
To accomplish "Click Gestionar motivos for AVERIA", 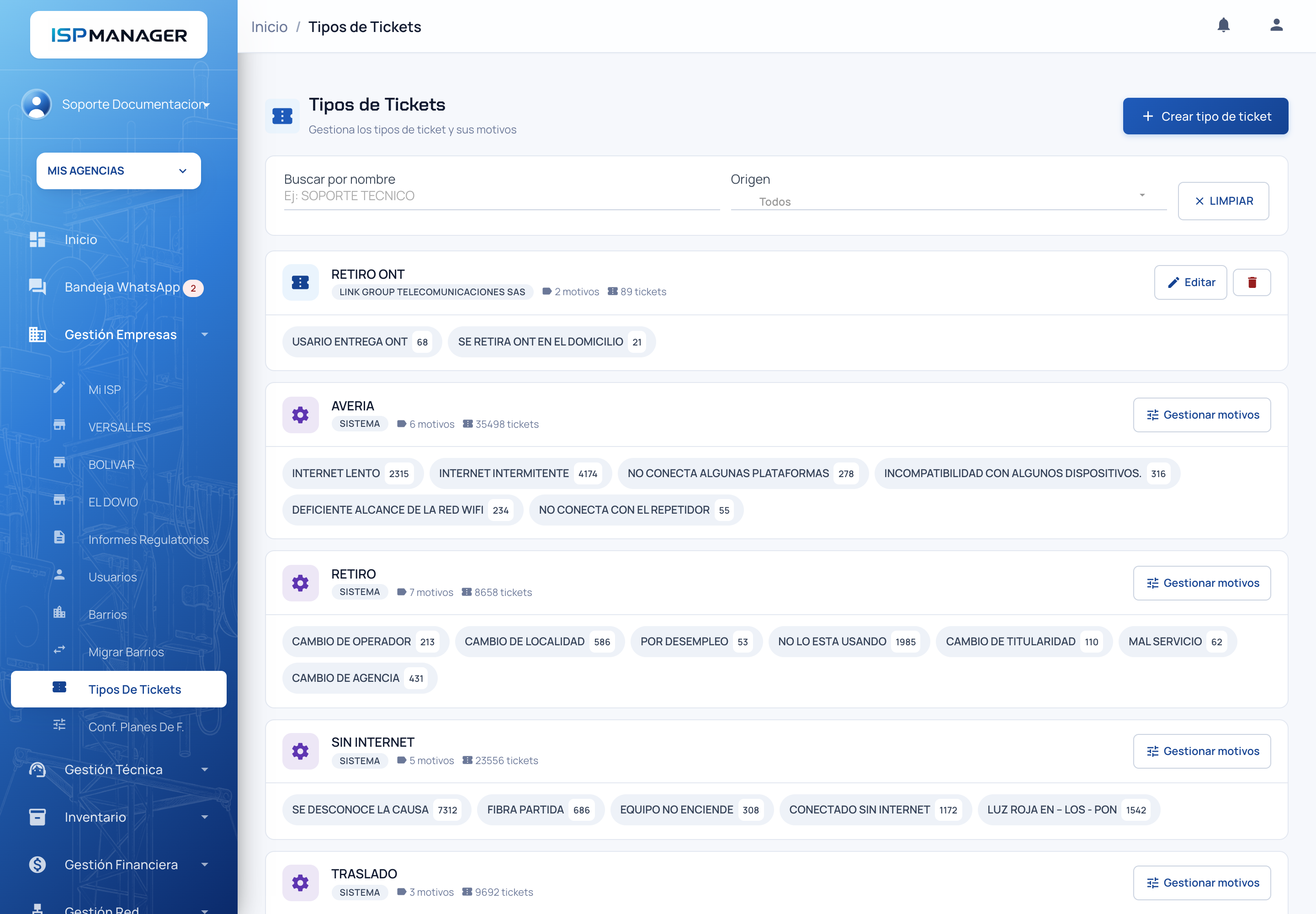I will click(x=1201, y=414).
